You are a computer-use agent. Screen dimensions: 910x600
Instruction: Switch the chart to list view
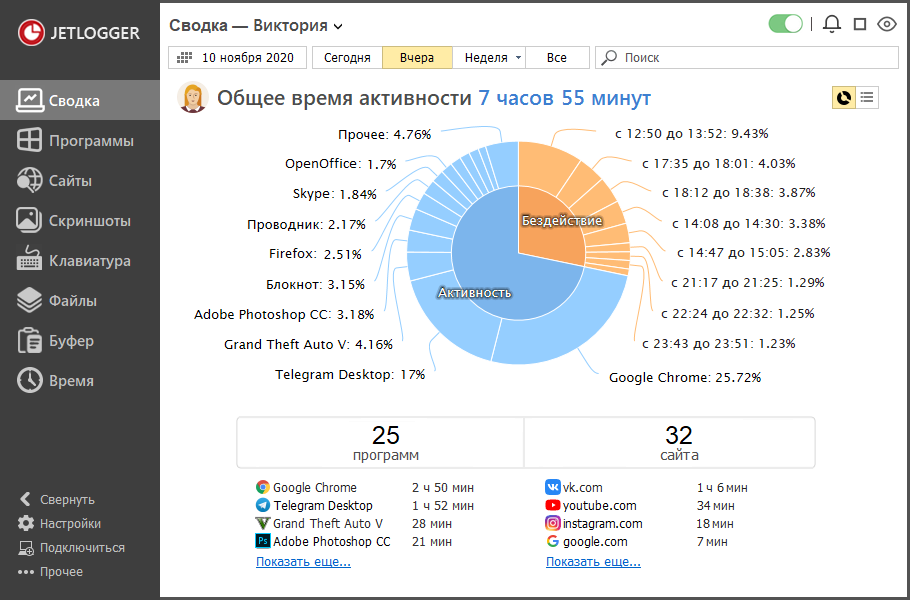click(866, 97)
